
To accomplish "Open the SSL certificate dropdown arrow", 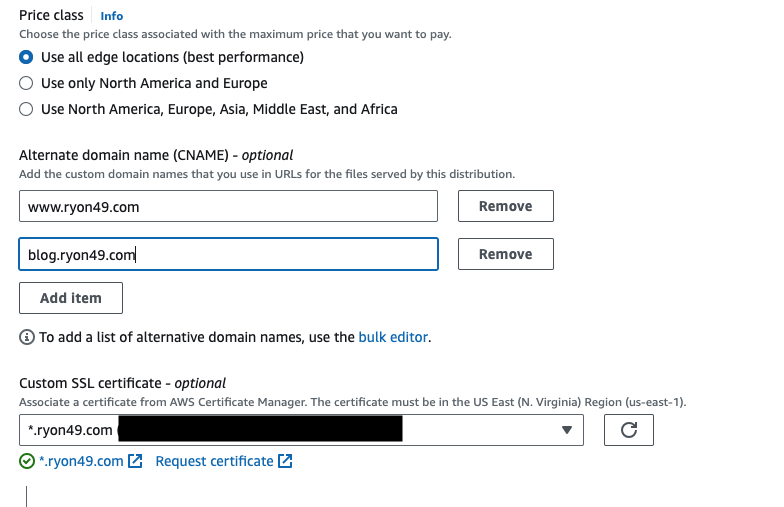I will click(566, 430).
